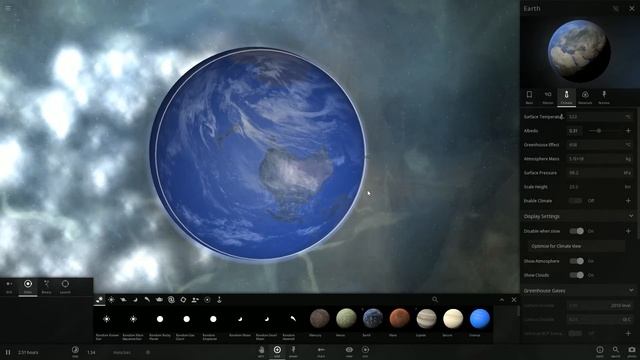Screen dimensions: 640x360
Task: Take a photo with the camera icon
Action: pyautogui.click(x=632, y=351)
